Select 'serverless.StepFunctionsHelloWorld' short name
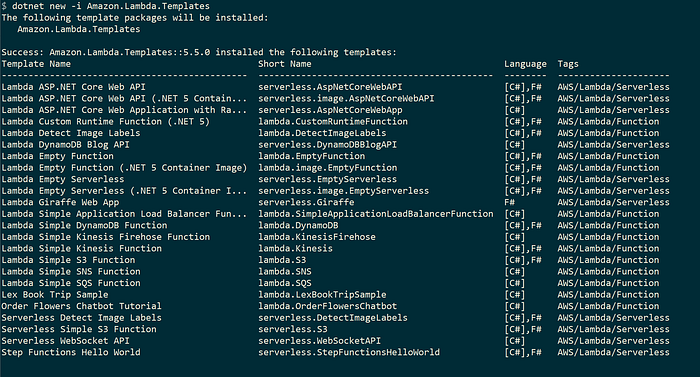 [349, 352]
